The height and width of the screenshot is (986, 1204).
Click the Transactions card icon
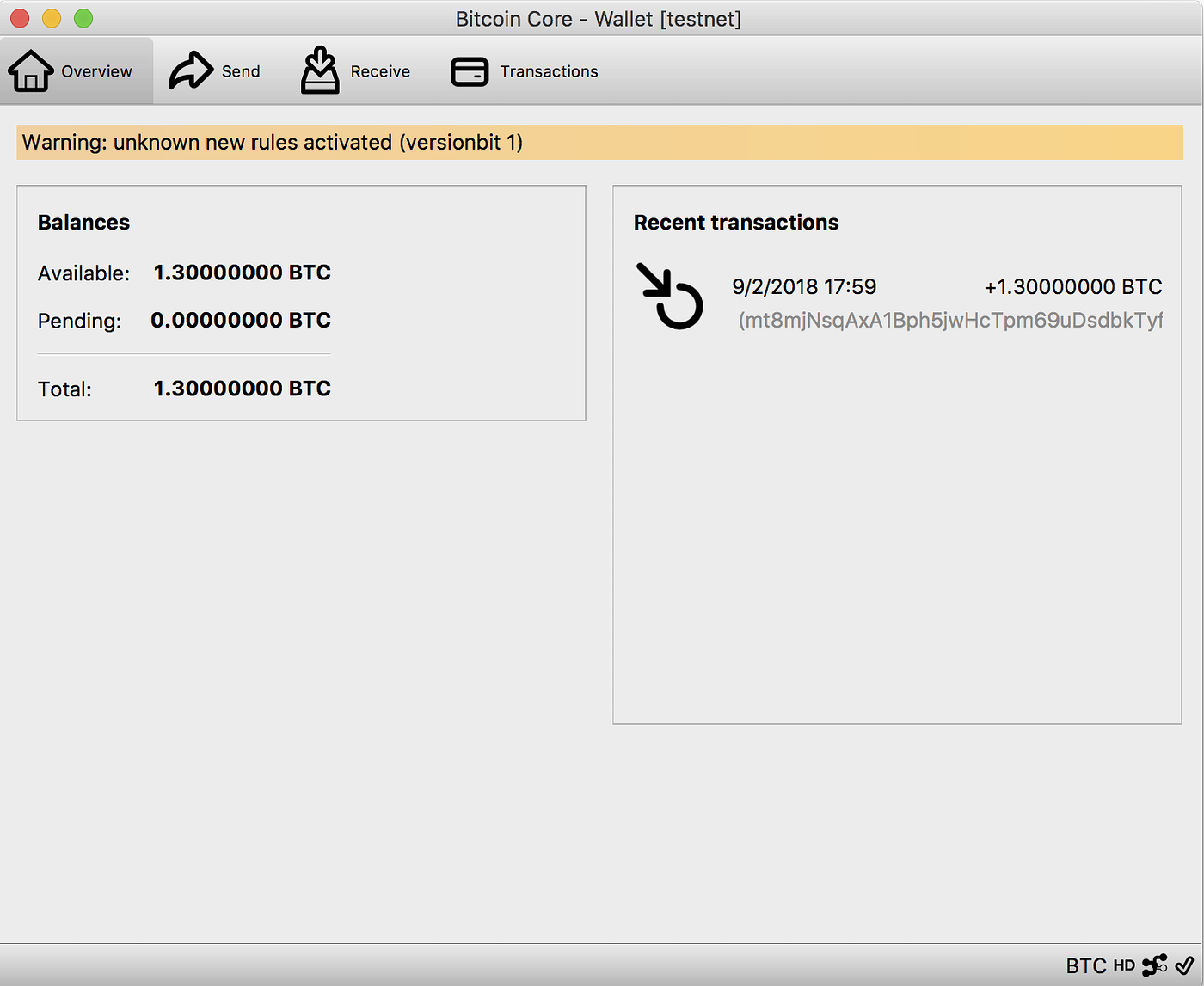(469, 71)
